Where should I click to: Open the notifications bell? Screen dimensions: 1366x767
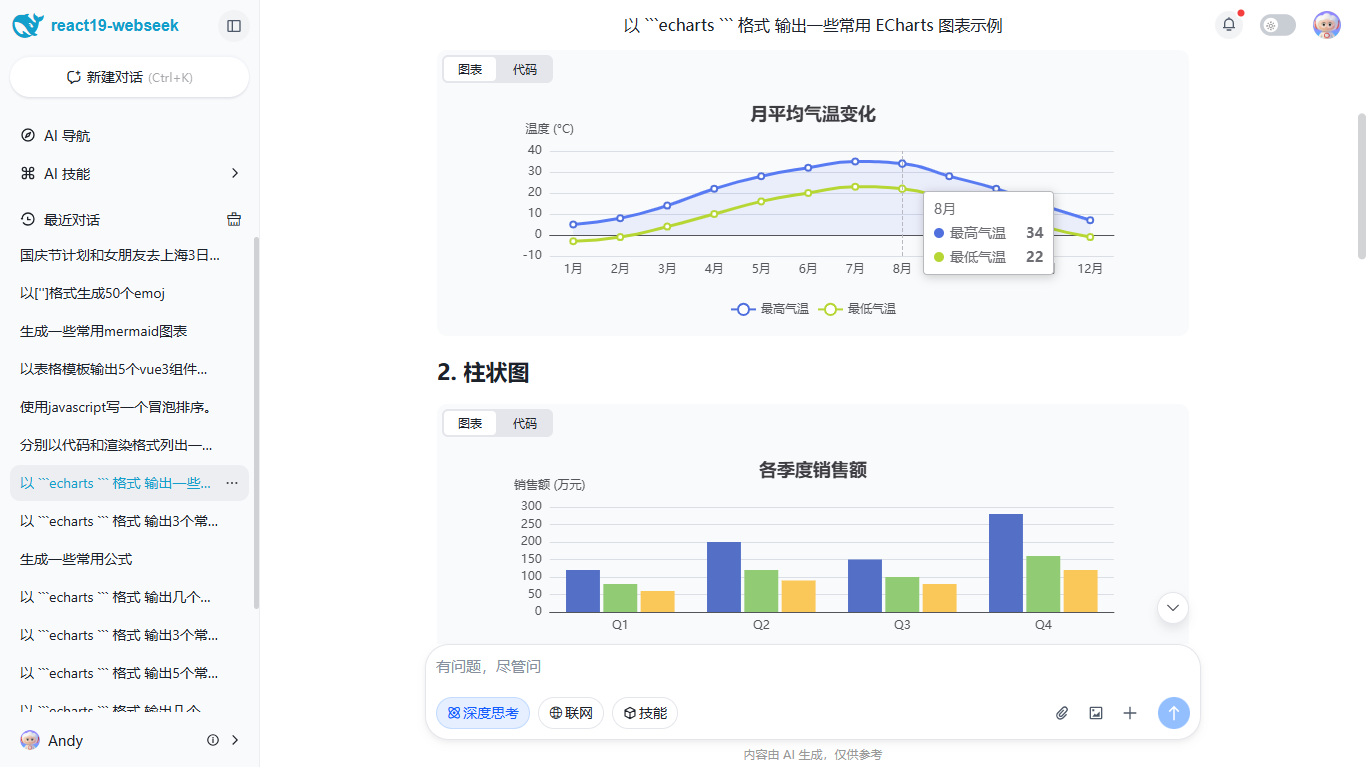point(1229,25)
